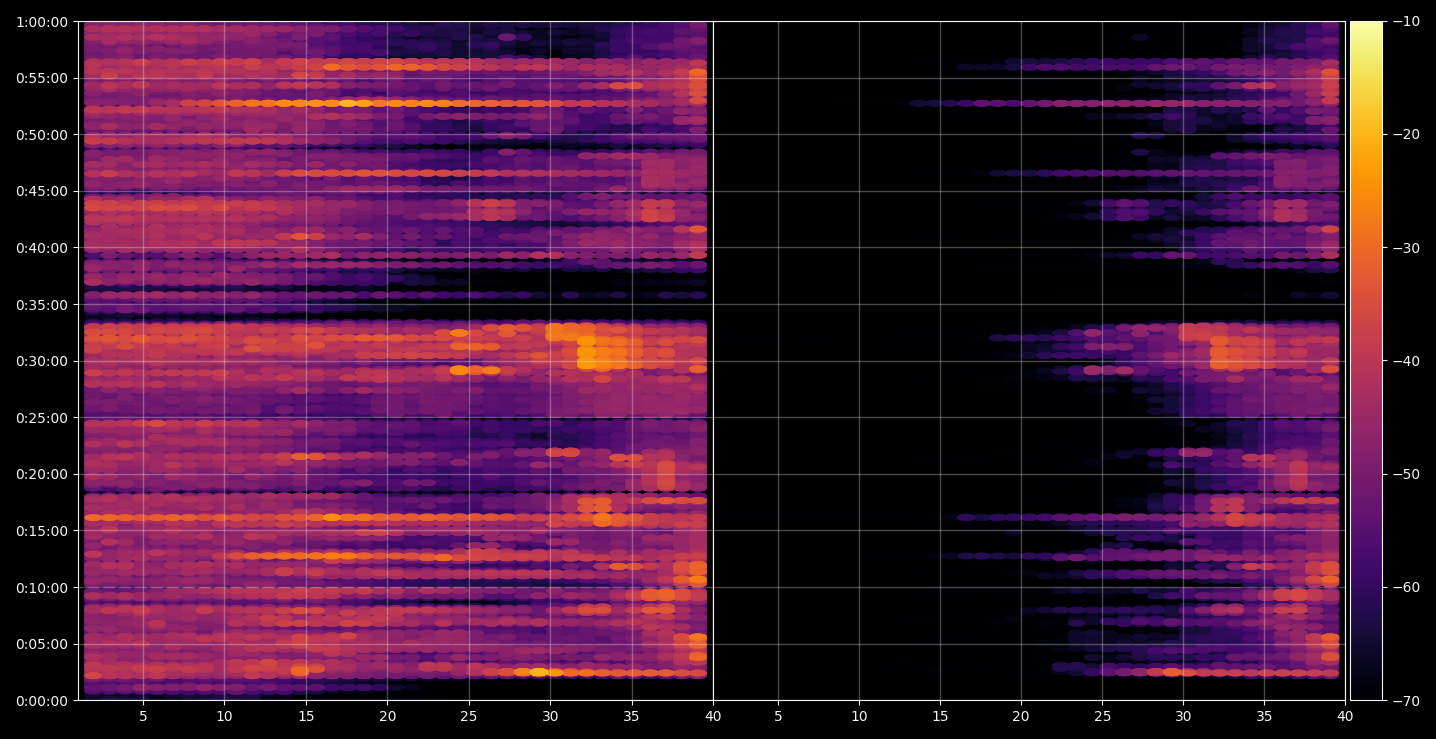The width and height of the screenshot is (1436, 739).
Task: Click the 0:40:00 y-axis tick label
Action: point(42,247)
